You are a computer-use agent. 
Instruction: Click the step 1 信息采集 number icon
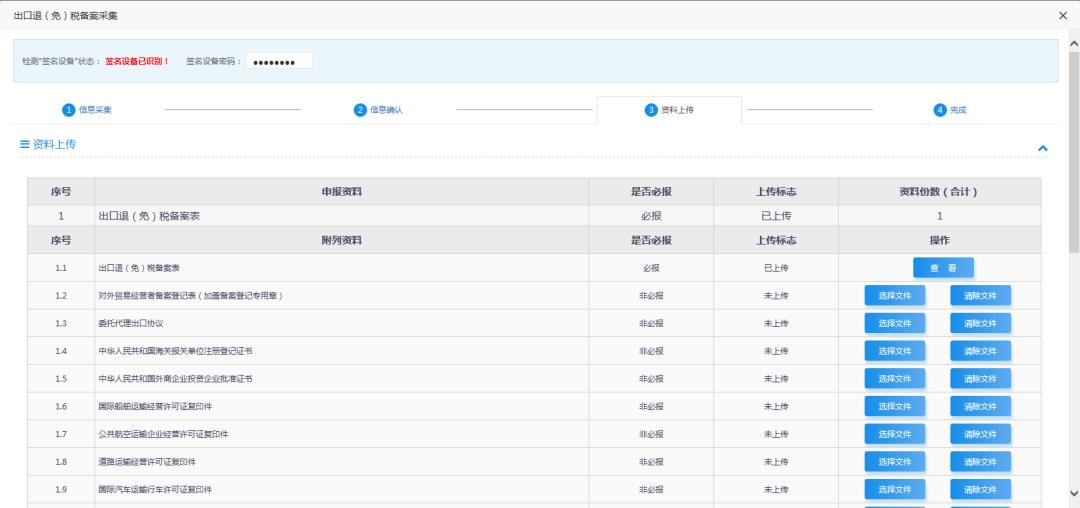[x=69, y=110]
